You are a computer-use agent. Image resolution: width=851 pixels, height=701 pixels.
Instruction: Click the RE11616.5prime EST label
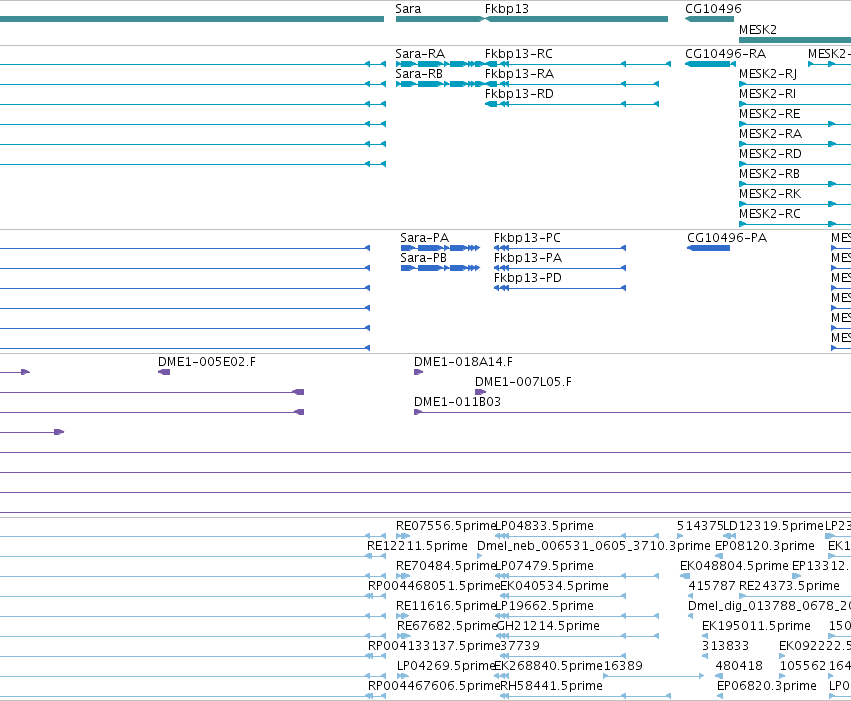(x=445, y=606)
